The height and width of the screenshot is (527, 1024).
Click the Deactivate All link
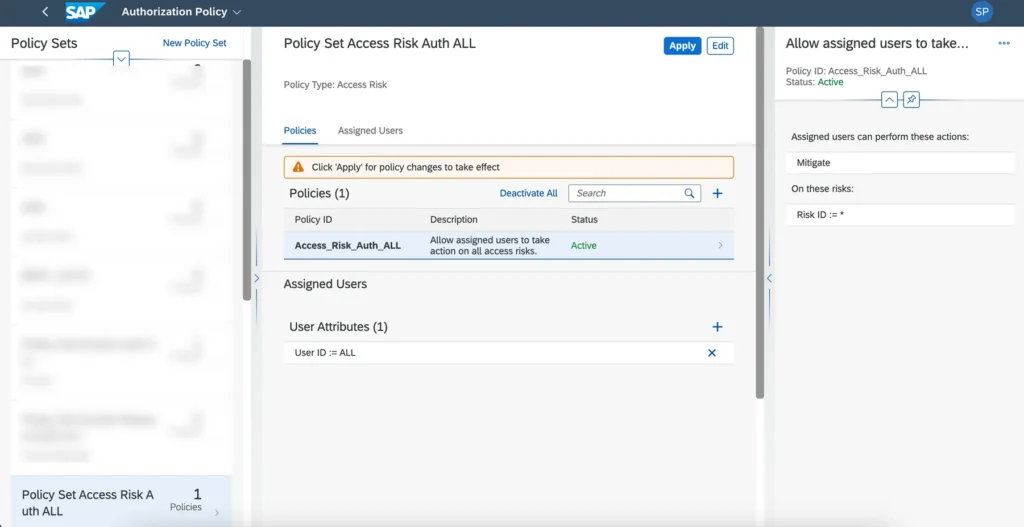pos(528,193)
